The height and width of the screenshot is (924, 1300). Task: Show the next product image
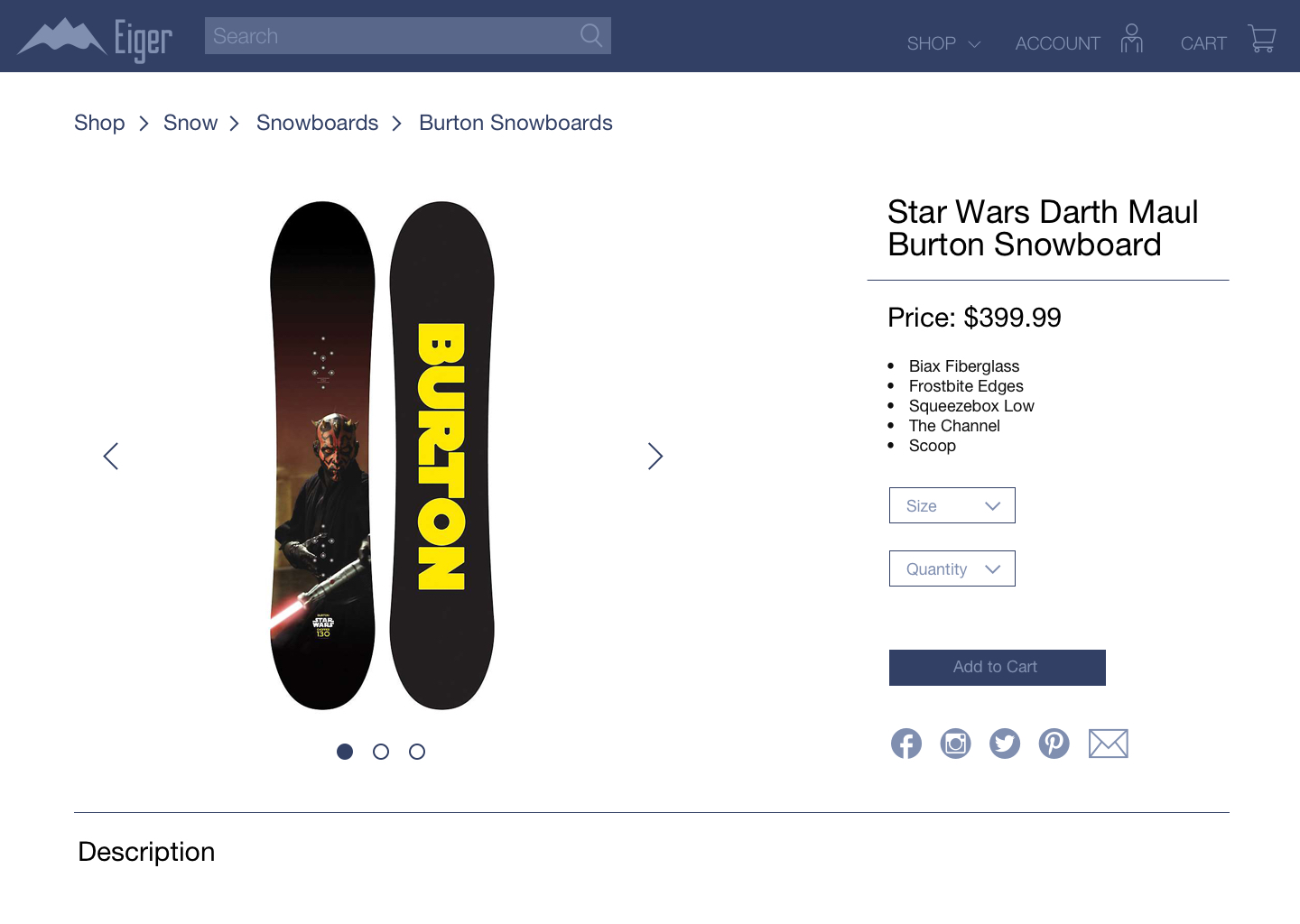click(x=655, y=457)
